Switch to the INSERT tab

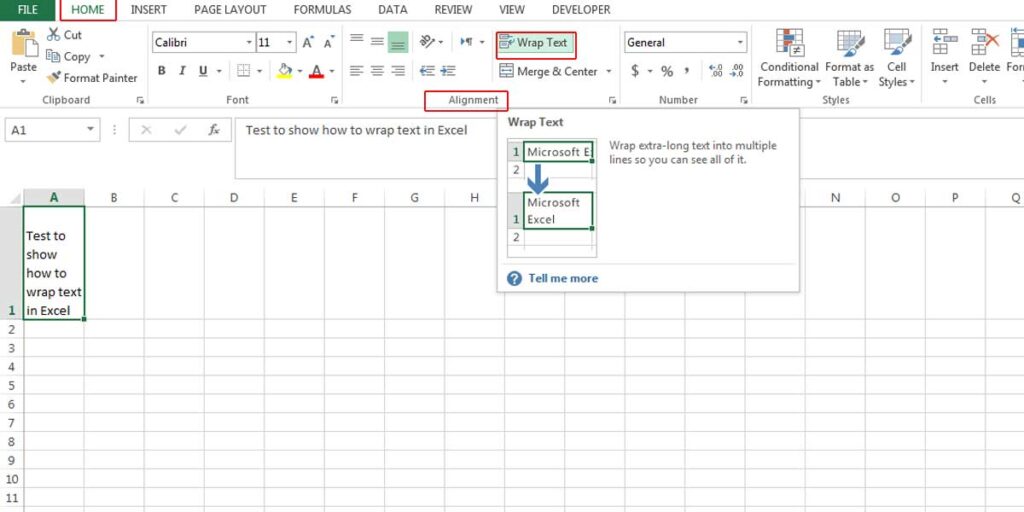coord(148,10)
